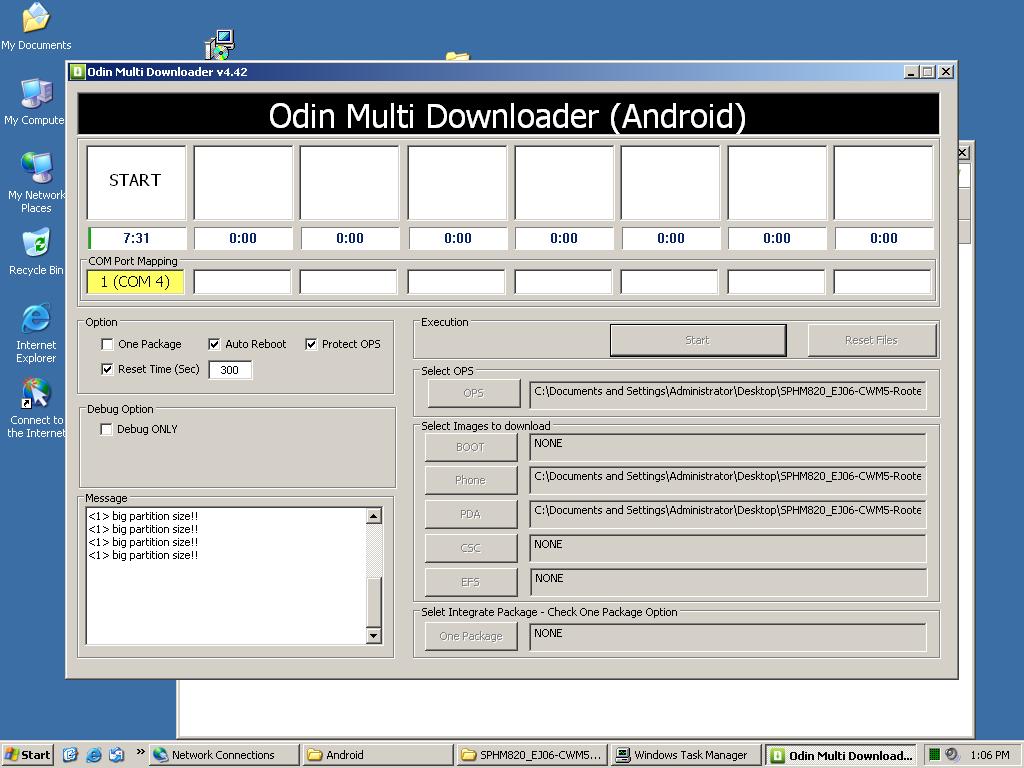Screen dimensions: 1024x768
Task: Open the Connect to the Internet shortcut
Action: point(36,408)
